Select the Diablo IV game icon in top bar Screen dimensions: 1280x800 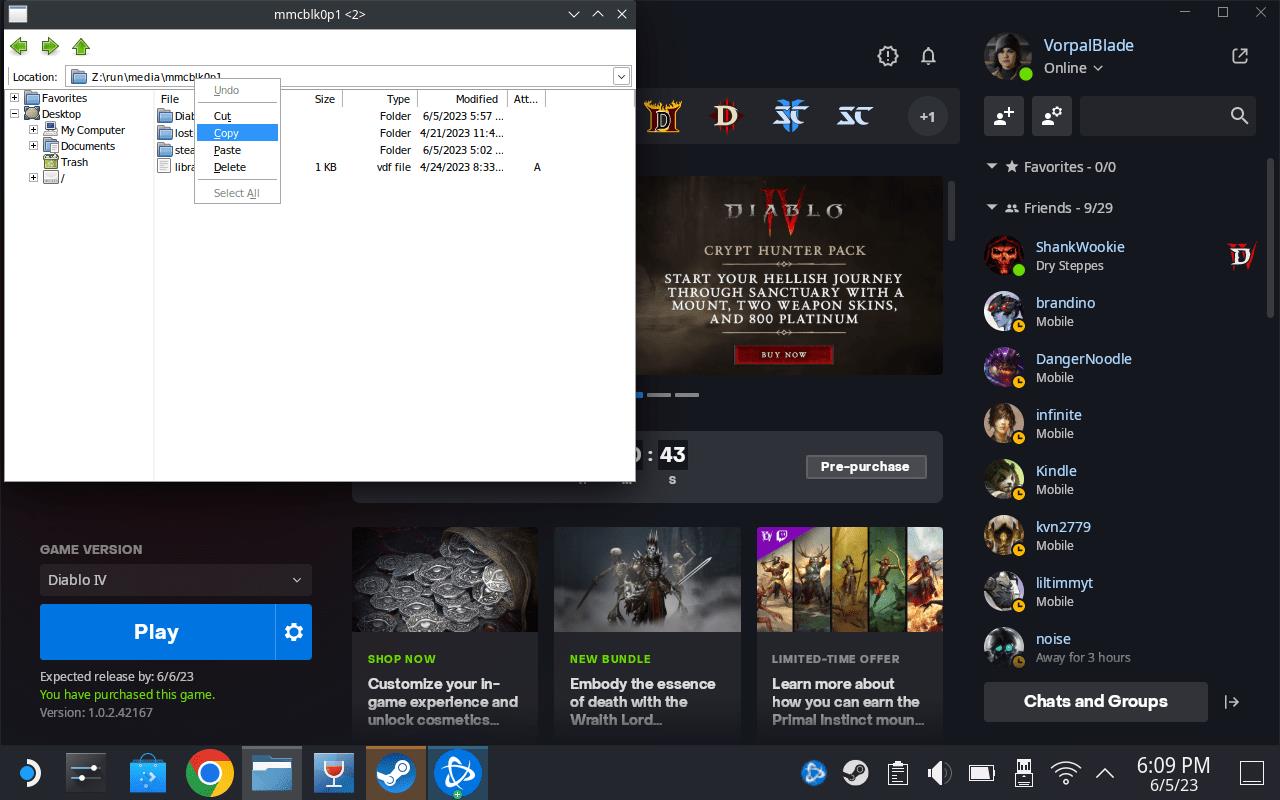(726, 116)
